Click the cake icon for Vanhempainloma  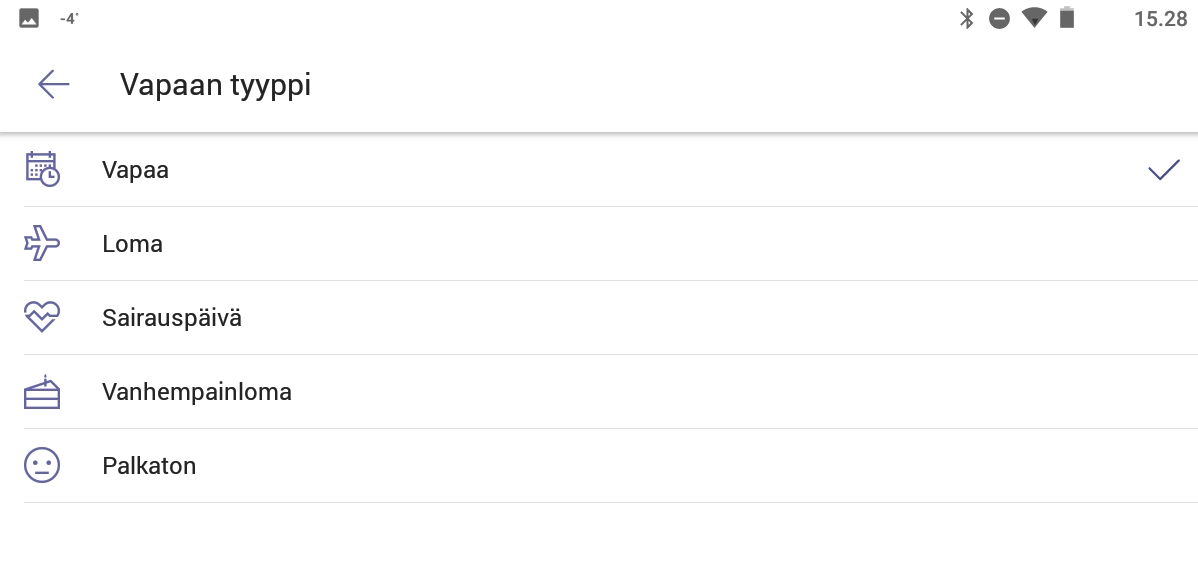(42, 392)
